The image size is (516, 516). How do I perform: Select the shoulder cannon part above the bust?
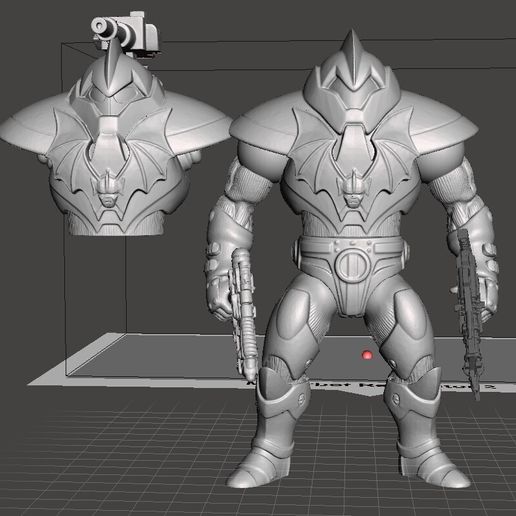click(126, 34)
